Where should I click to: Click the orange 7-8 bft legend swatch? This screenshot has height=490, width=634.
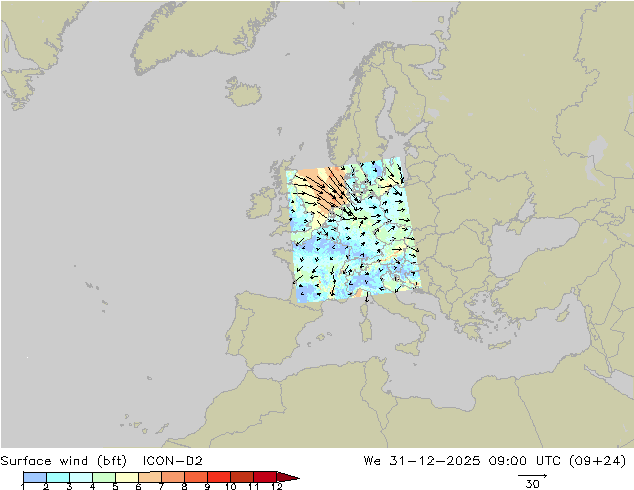click(x=173, y=477)
